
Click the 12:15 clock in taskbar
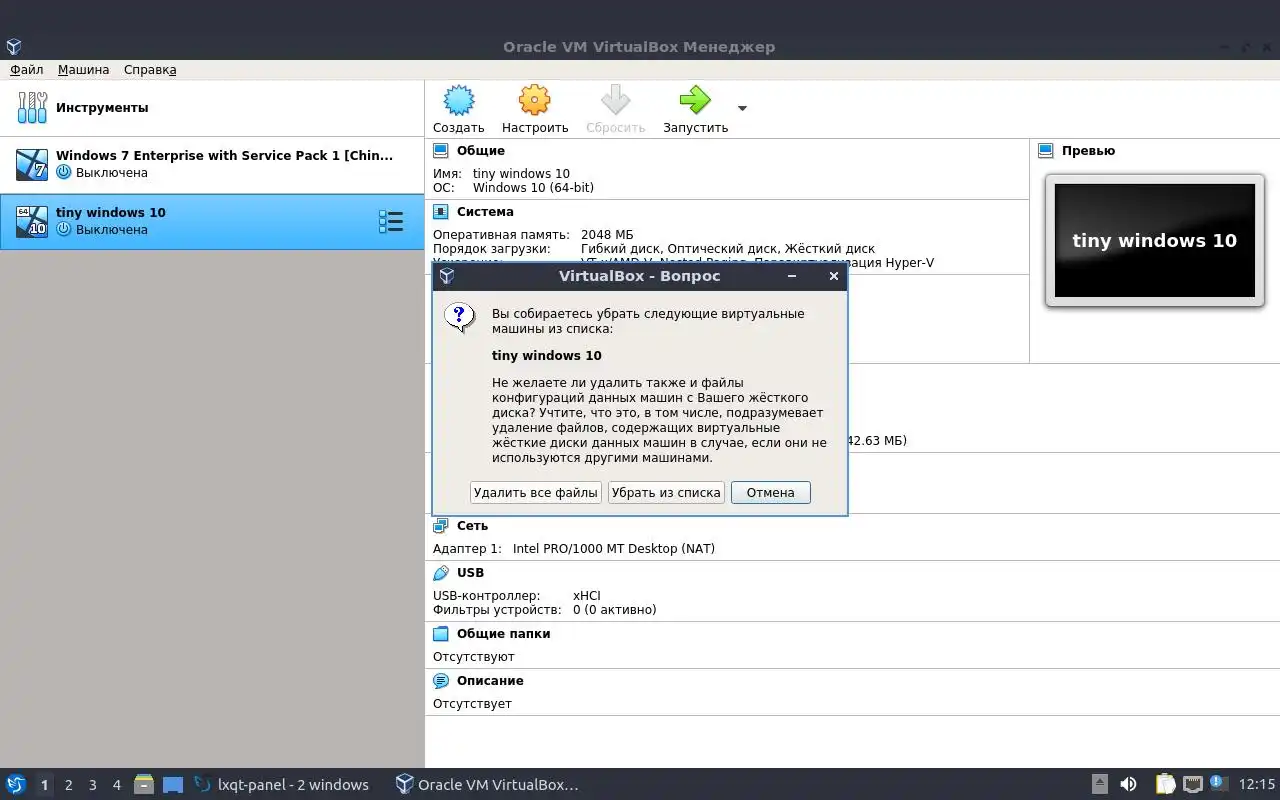[x=1257, y=785]
